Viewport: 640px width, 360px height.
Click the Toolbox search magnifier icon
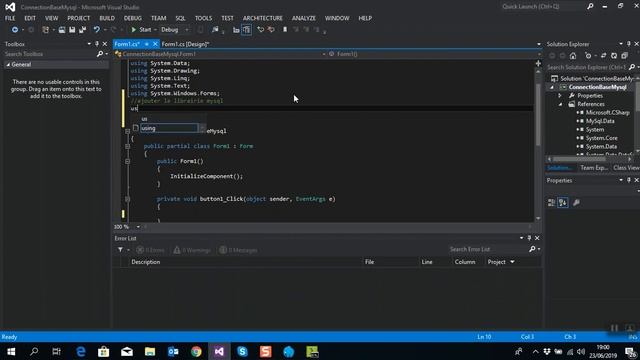coord(100,54)
